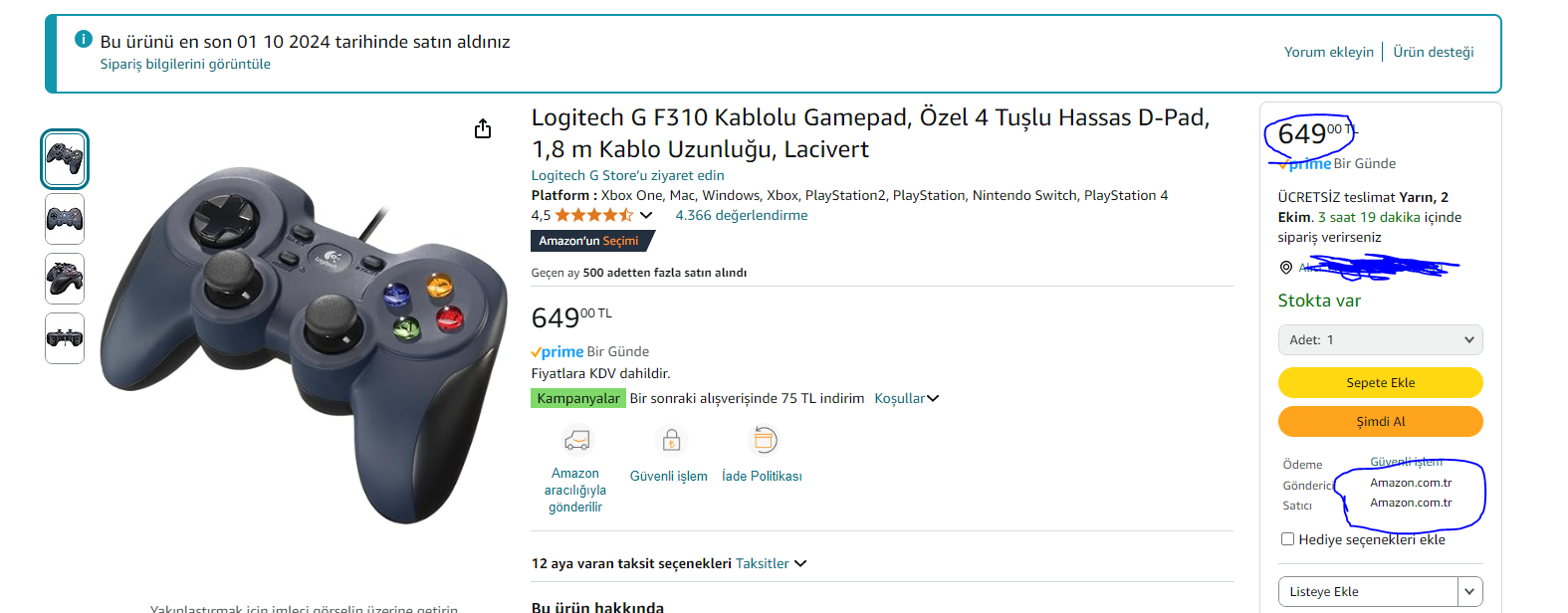This screenshot has height=613, width=1568.
Task: Select the second gamepad thumbnail
Action: tap(65, 219)
